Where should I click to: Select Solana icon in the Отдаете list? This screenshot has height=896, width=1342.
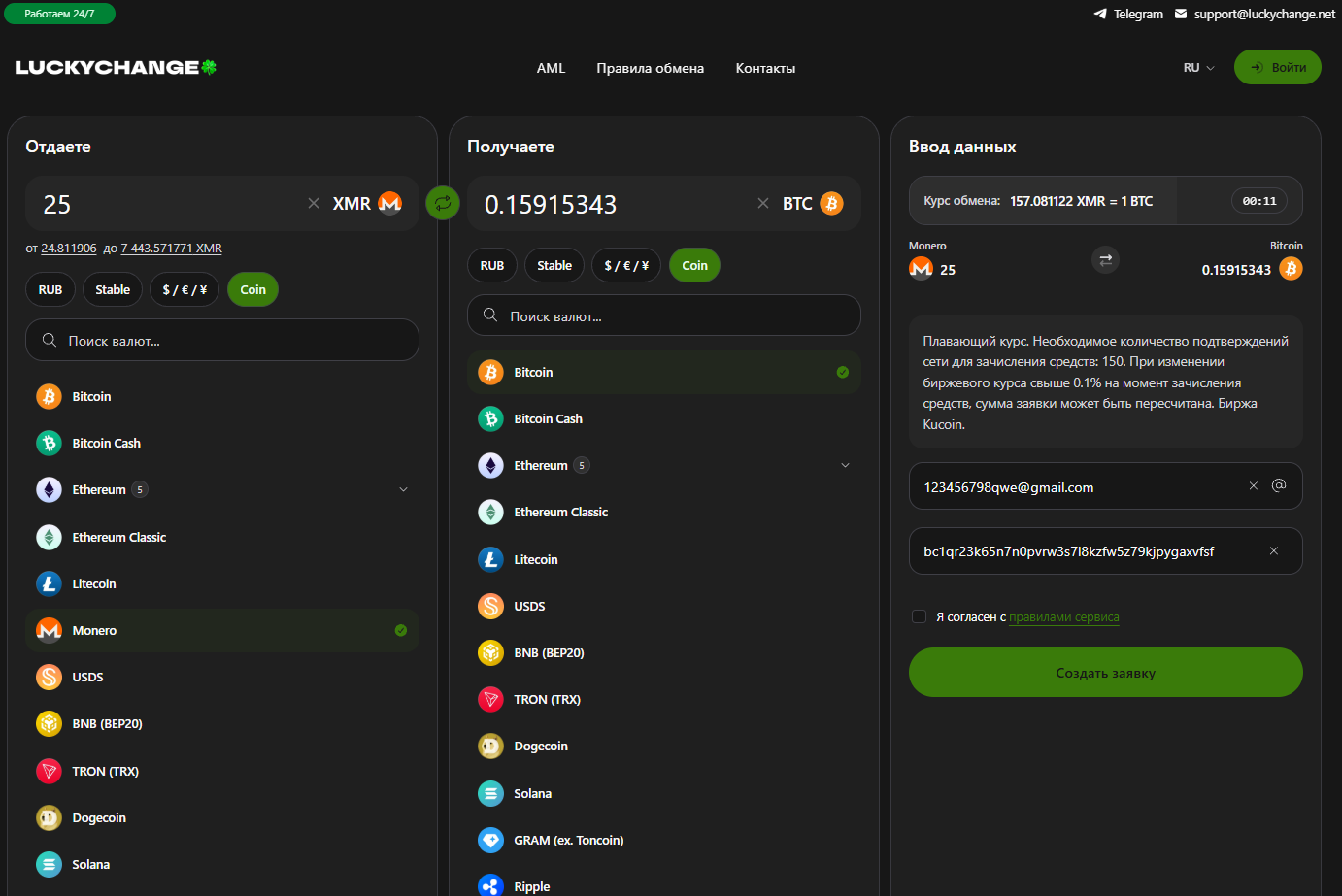(49, 864)
